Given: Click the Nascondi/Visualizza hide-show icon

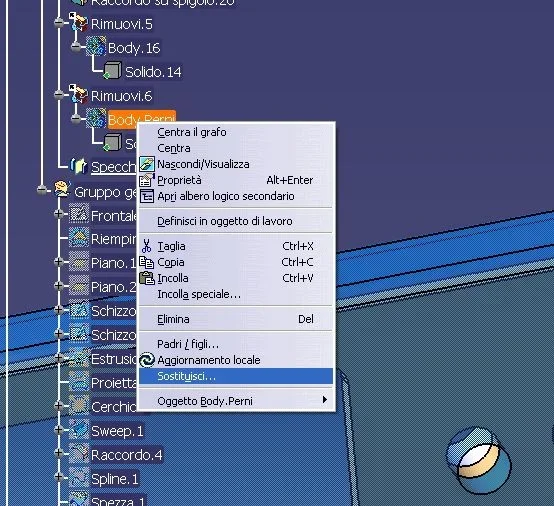Looking at the screenshot, I should (x=147, y=164).
